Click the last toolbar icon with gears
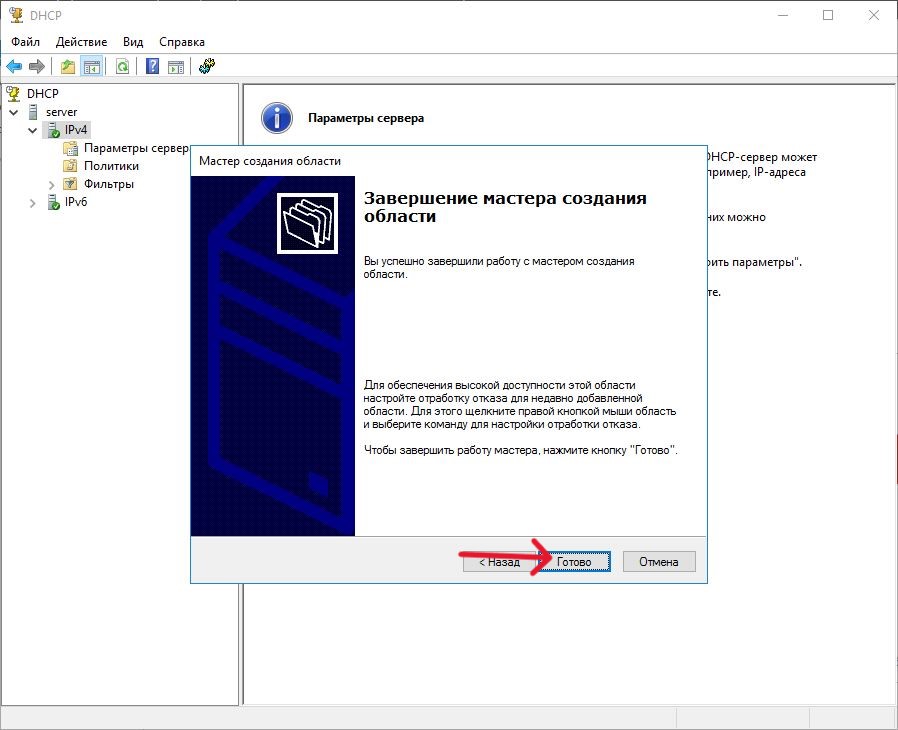The height and width of the screenshot is (730, 898). point(207,67)
